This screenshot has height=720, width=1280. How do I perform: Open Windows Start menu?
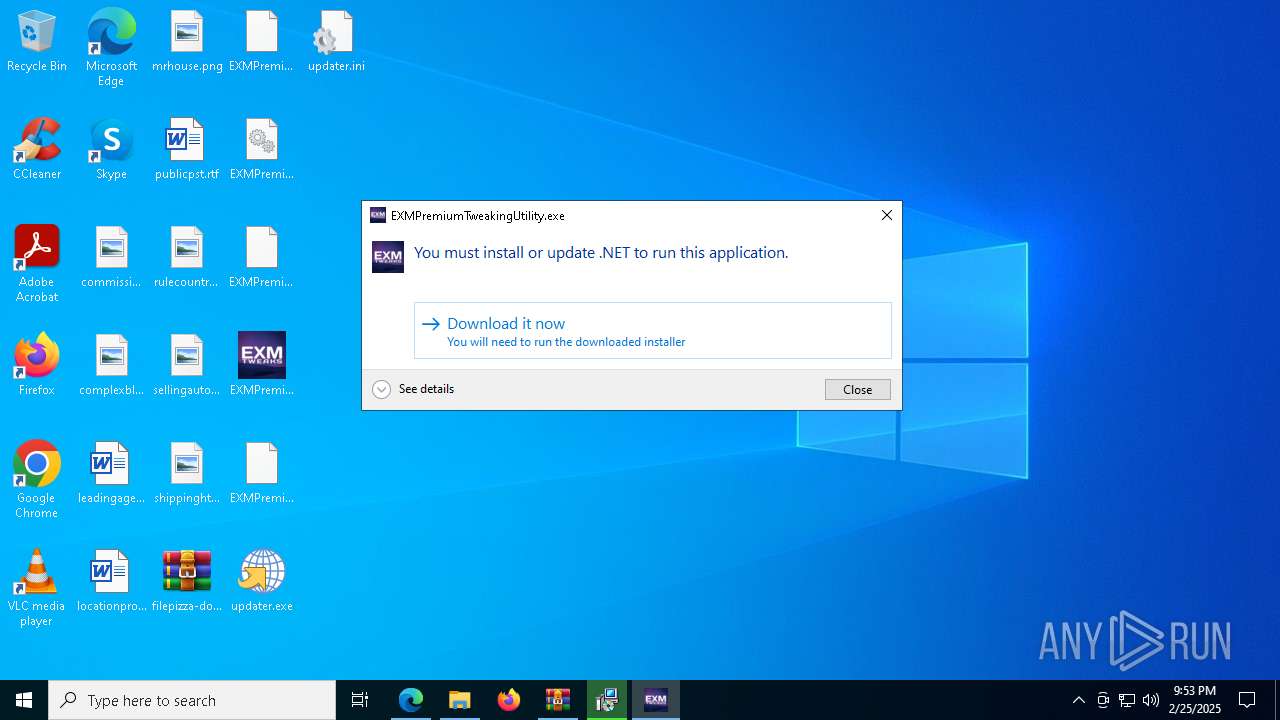point(24,700)
